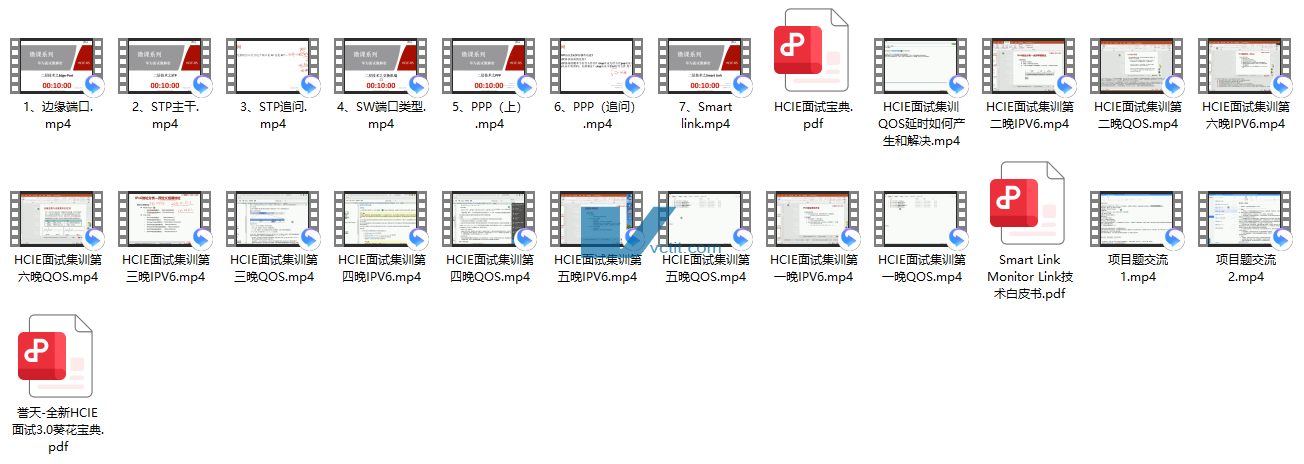Viewport: 1304px width, 464px height.
Task: Click the 项目题交流1.mp4 video thumbnail
Action: [x=1137, y=220]
